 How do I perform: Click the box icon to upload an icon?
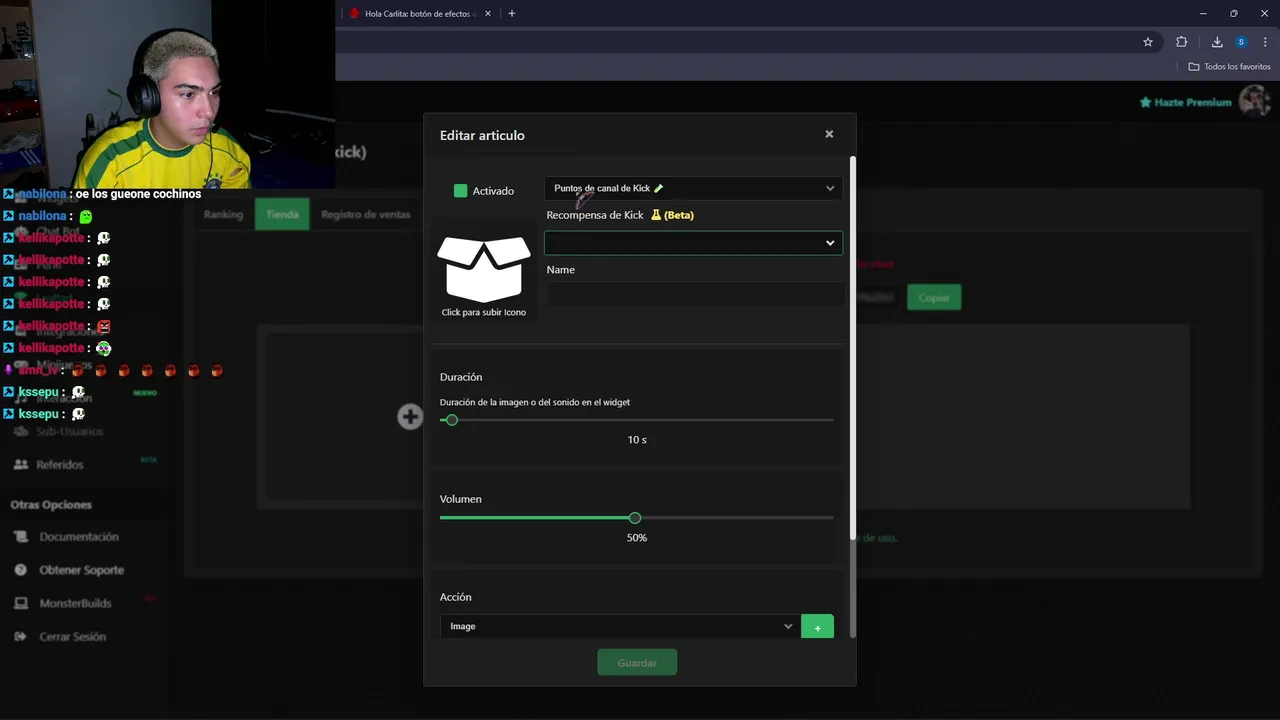click(484, 269)
